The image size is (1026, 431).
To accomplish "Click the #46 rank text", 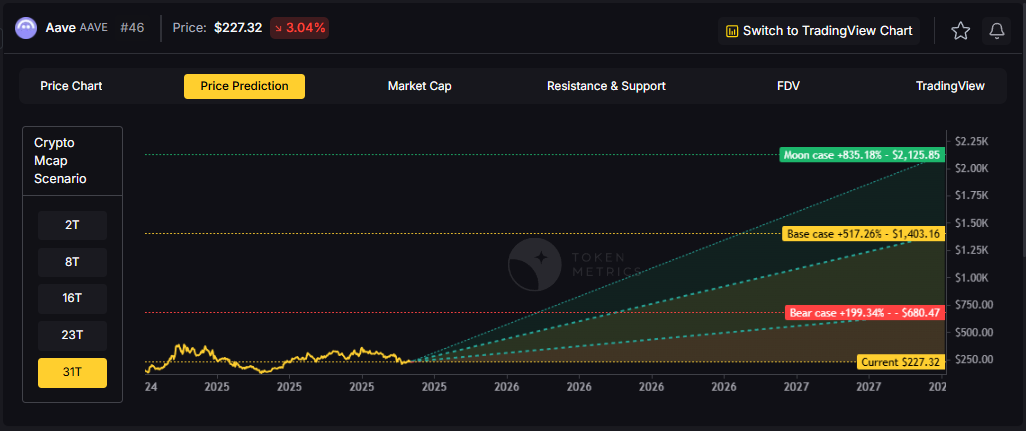I will (132, 28).
